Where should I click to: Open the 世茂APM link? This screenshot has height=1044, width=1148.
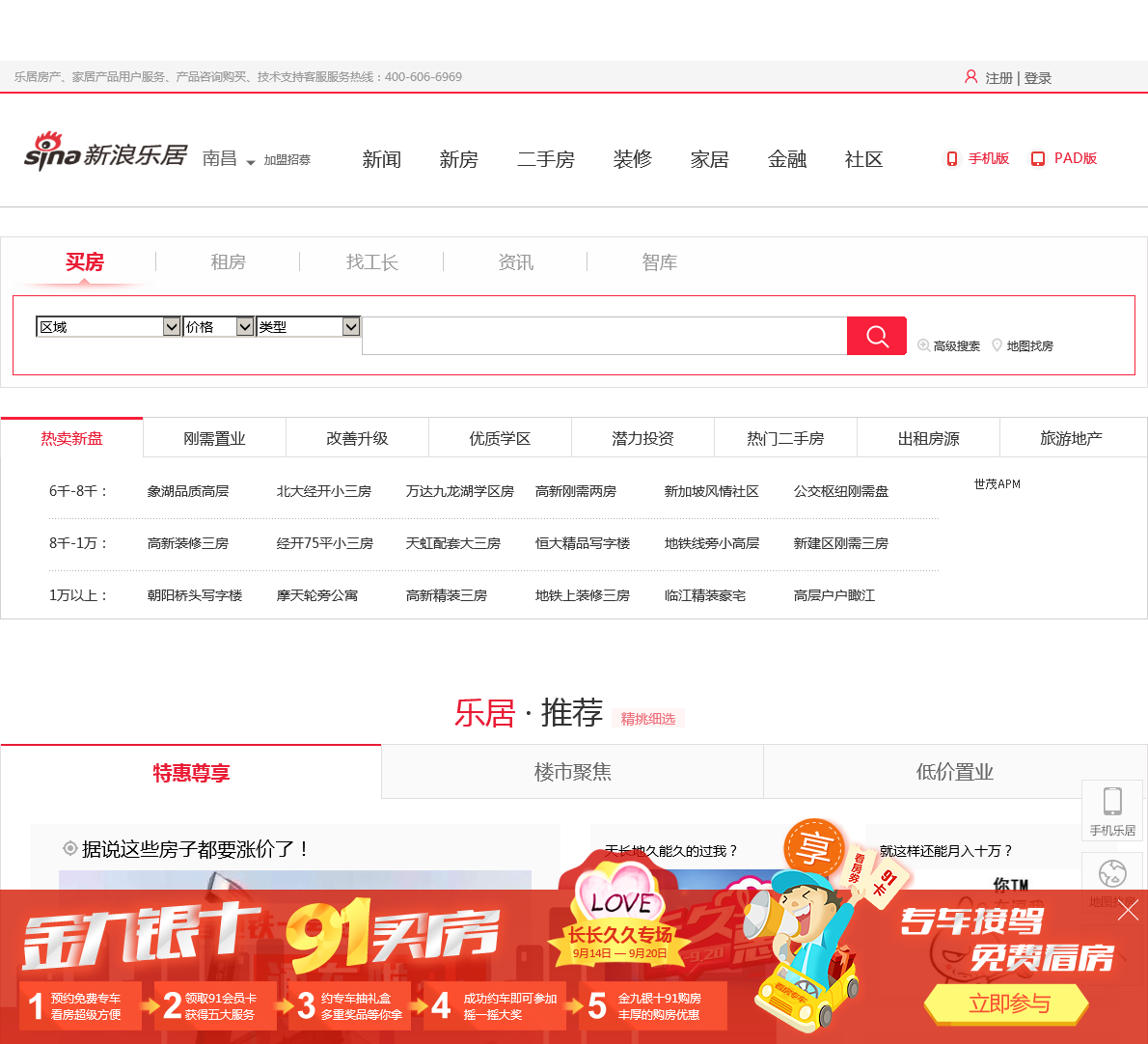click(998, 484)
